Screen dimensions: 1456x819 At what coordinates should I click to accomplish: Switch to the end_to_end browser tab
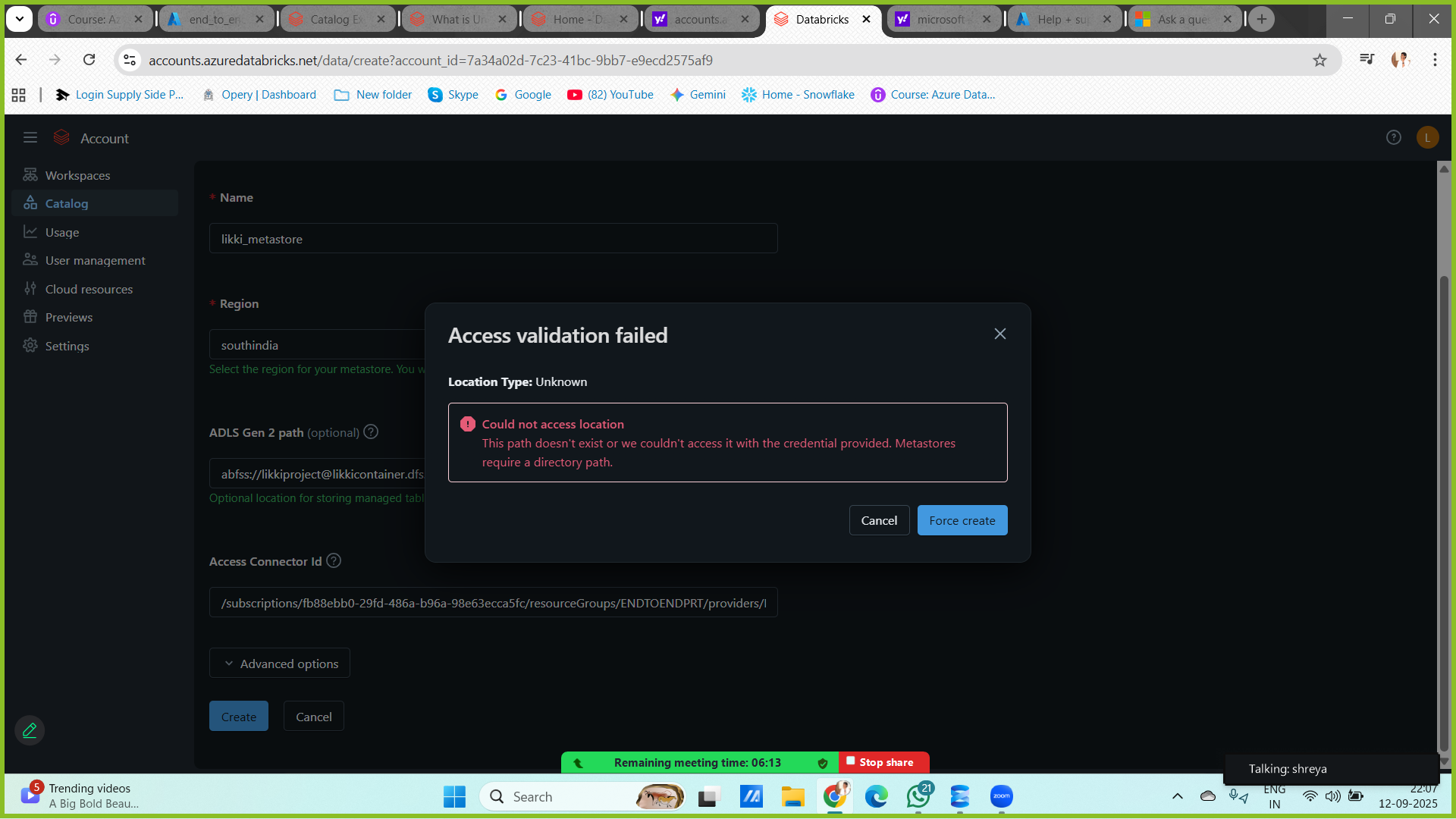[x=216, y=19]
